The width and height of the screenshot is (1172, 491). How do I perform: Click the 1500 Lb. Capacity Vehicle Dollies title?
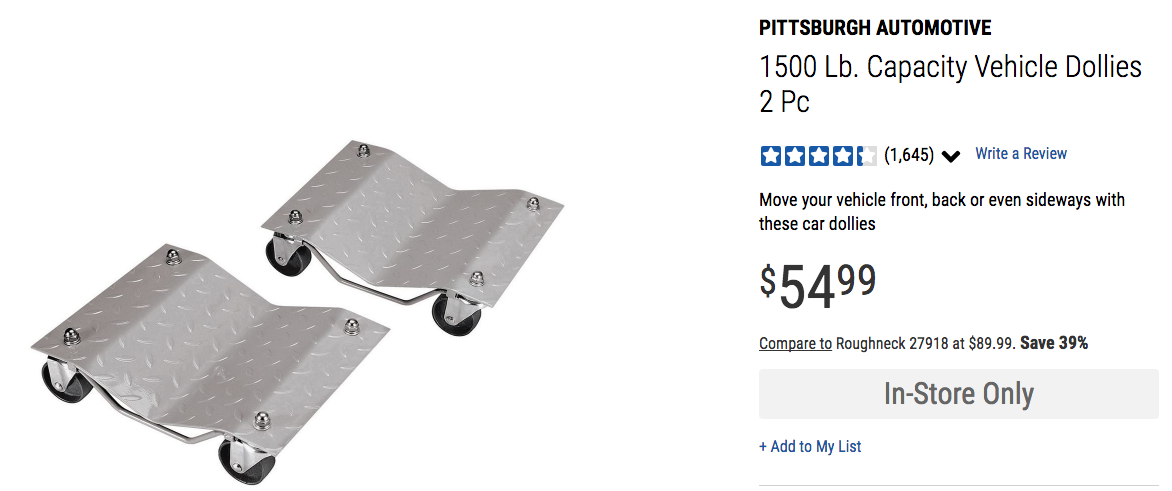(x=950, y=67)
